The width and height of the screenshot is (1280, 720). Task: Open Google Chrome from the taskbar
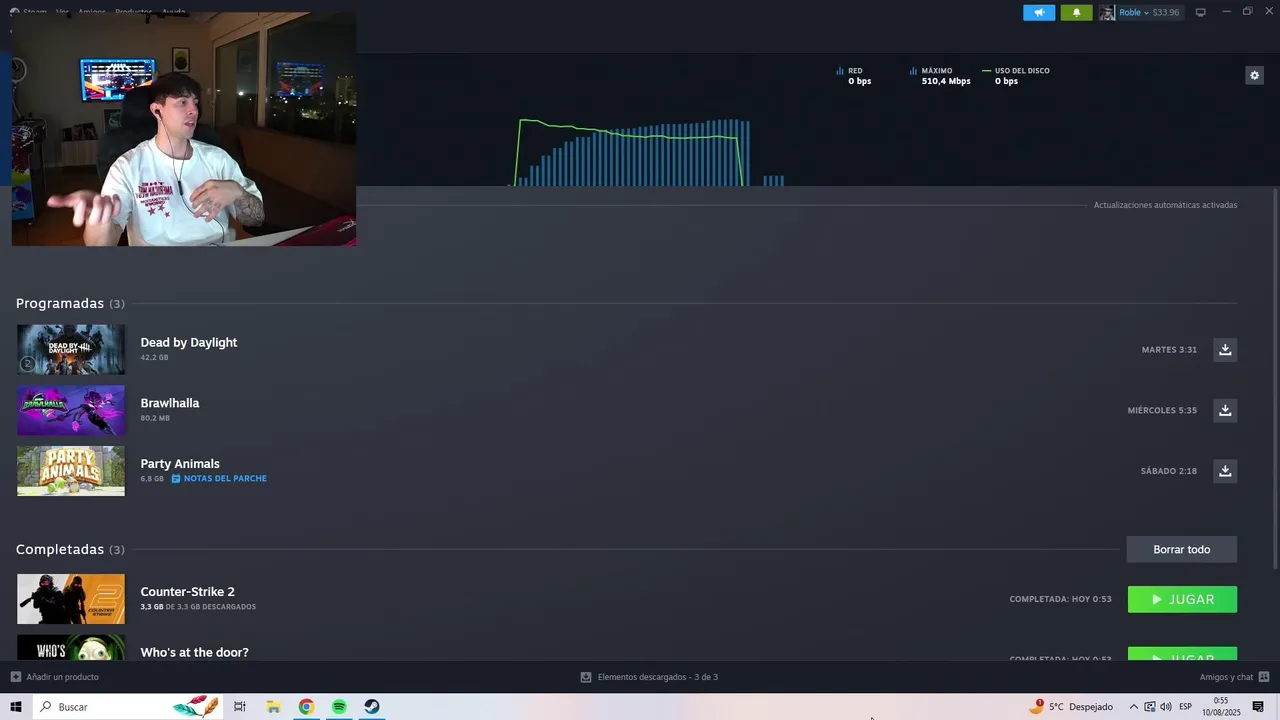[x=306, y=707]
